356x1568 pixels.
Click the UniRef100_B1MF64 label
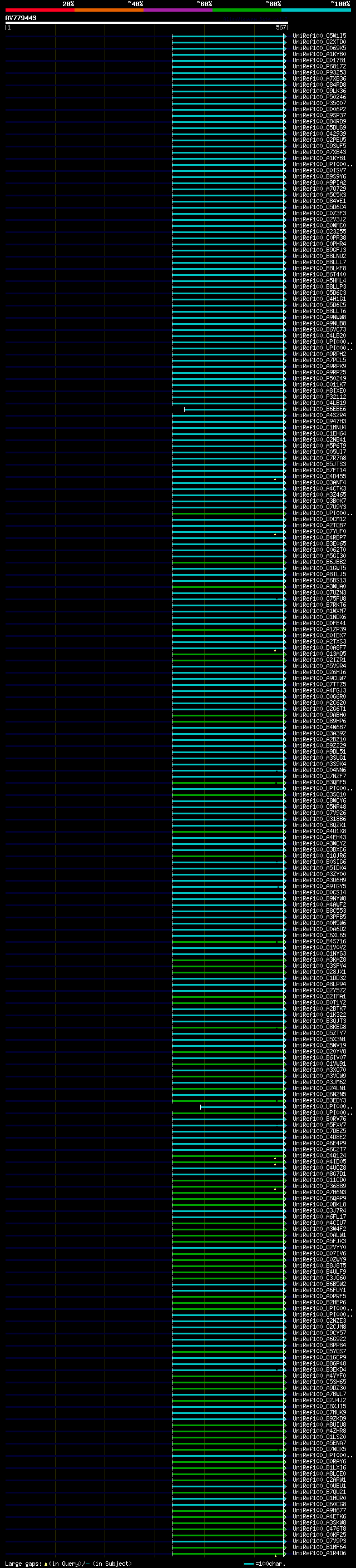pos(319,1547)
